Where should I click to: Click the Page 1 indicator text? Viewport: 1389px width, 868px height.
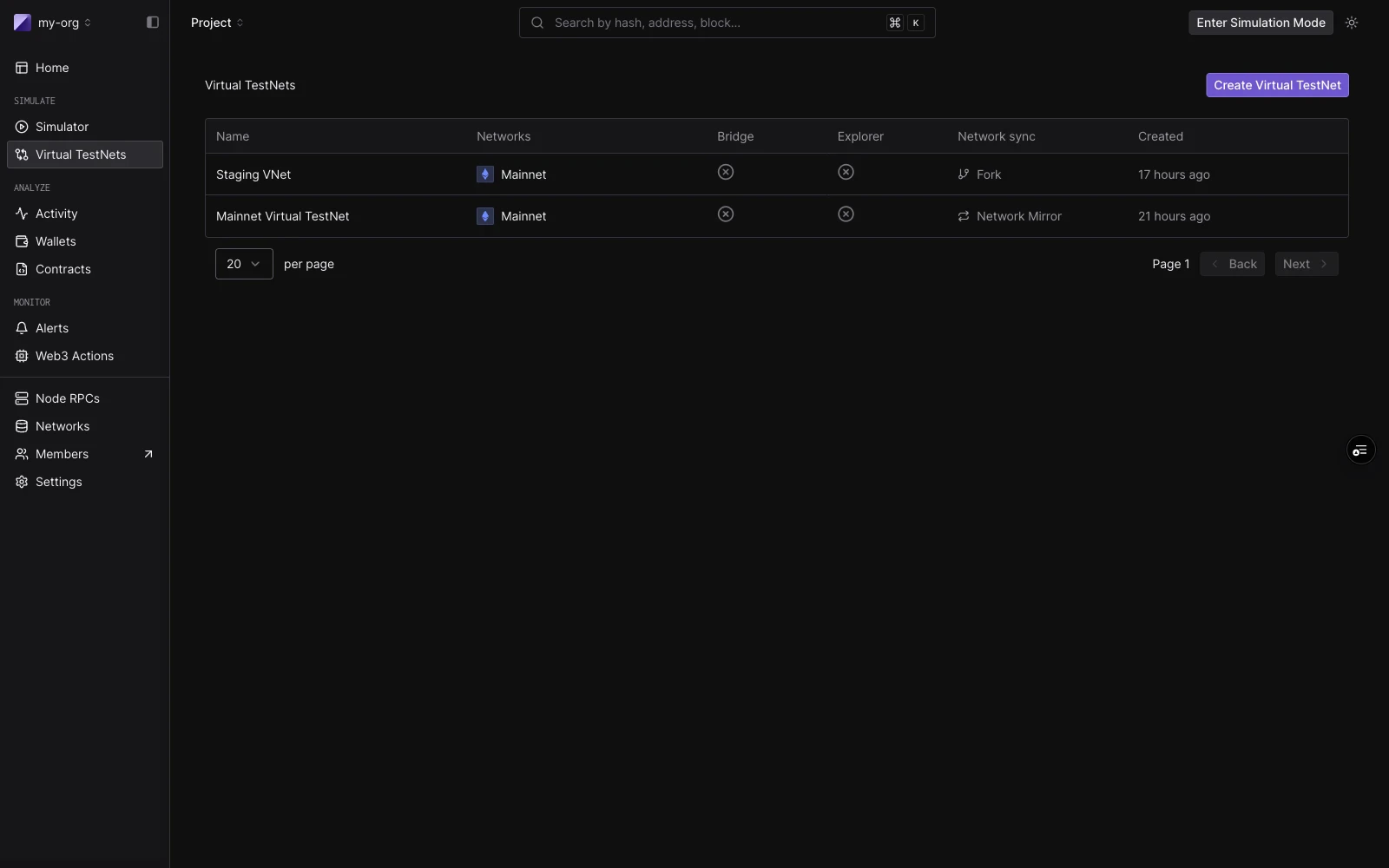point(1171,264)
